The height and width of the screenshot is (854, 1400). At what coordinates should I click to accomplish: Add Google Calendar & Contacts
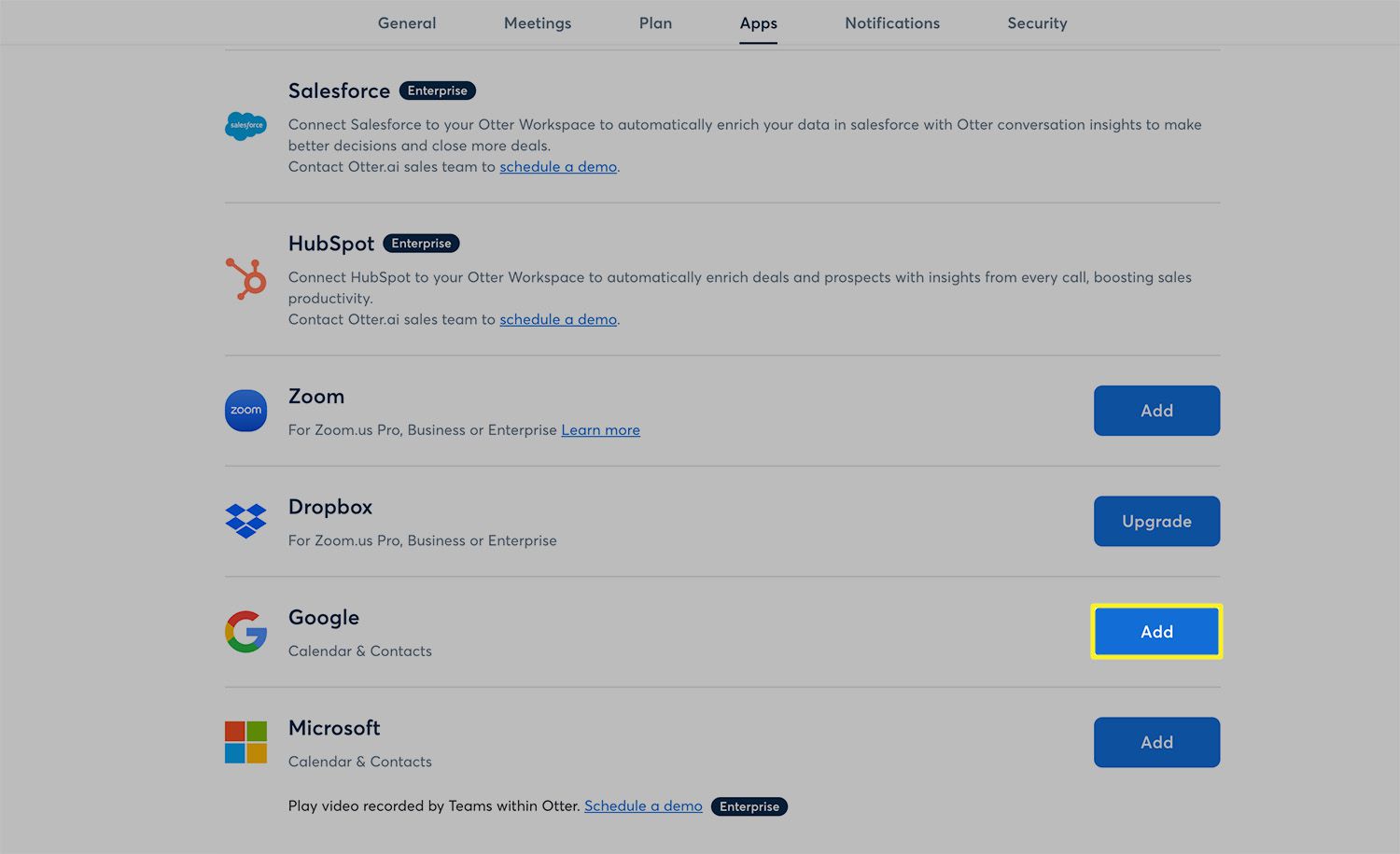pyautogui.click(x=1156, y=632)
